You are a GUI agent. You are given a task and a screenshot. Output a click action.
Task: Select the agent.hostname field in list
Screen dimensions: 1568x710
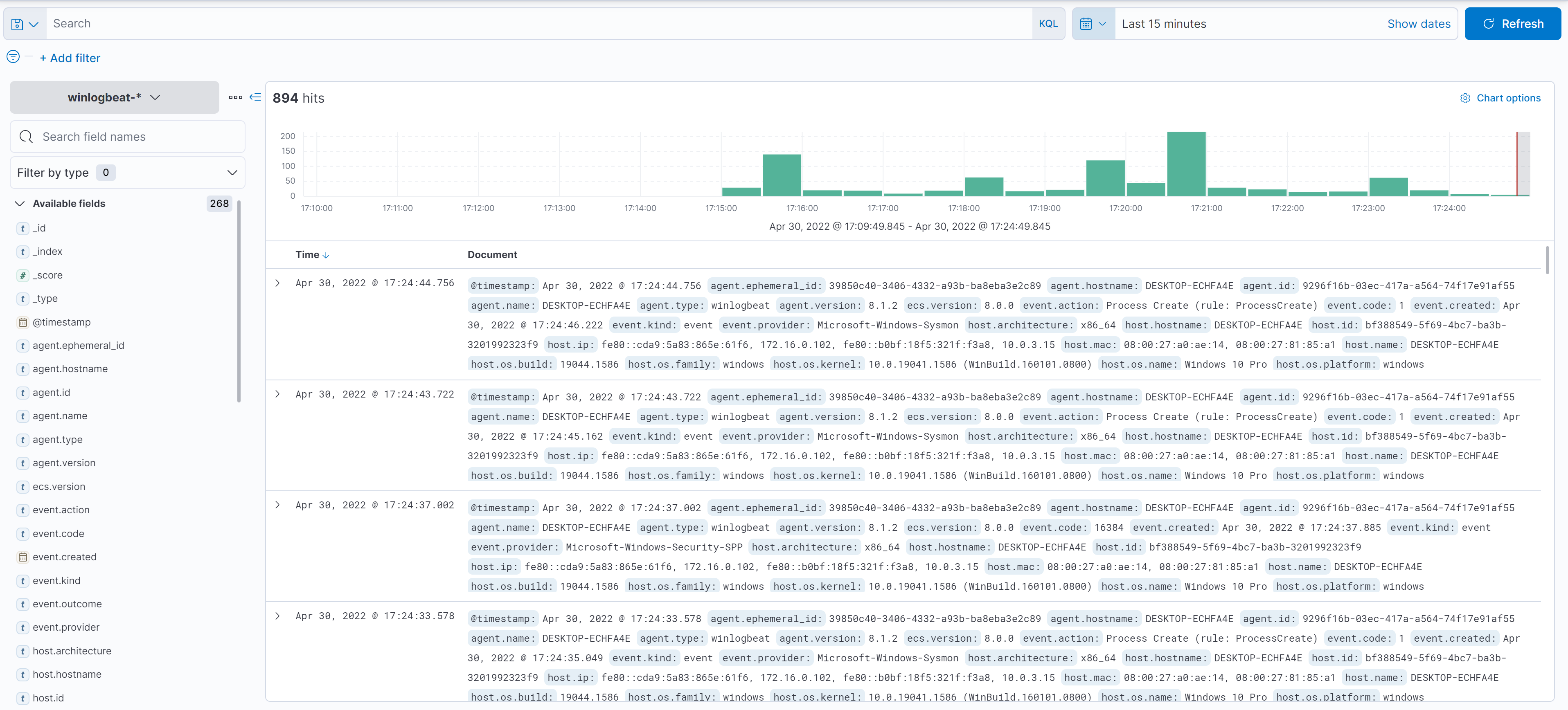click(x=70, y=369)
